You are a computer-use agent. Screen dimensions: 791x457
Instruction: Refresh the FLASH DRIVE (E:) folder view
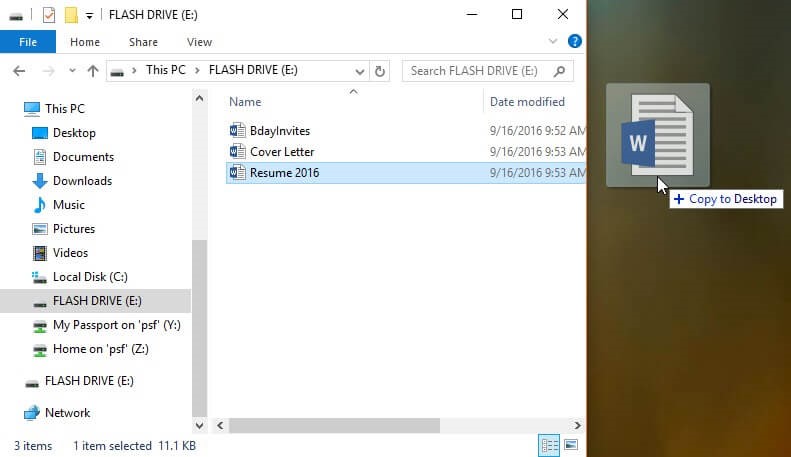[x=379, y=71]
